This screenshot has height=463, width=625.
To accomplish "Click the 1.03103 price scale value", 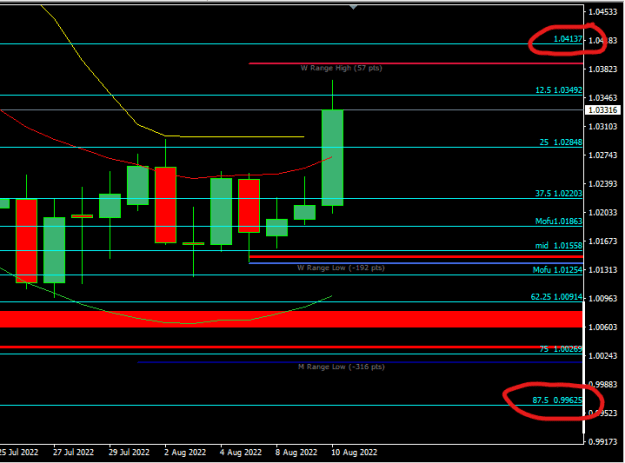I will point(603,127).
